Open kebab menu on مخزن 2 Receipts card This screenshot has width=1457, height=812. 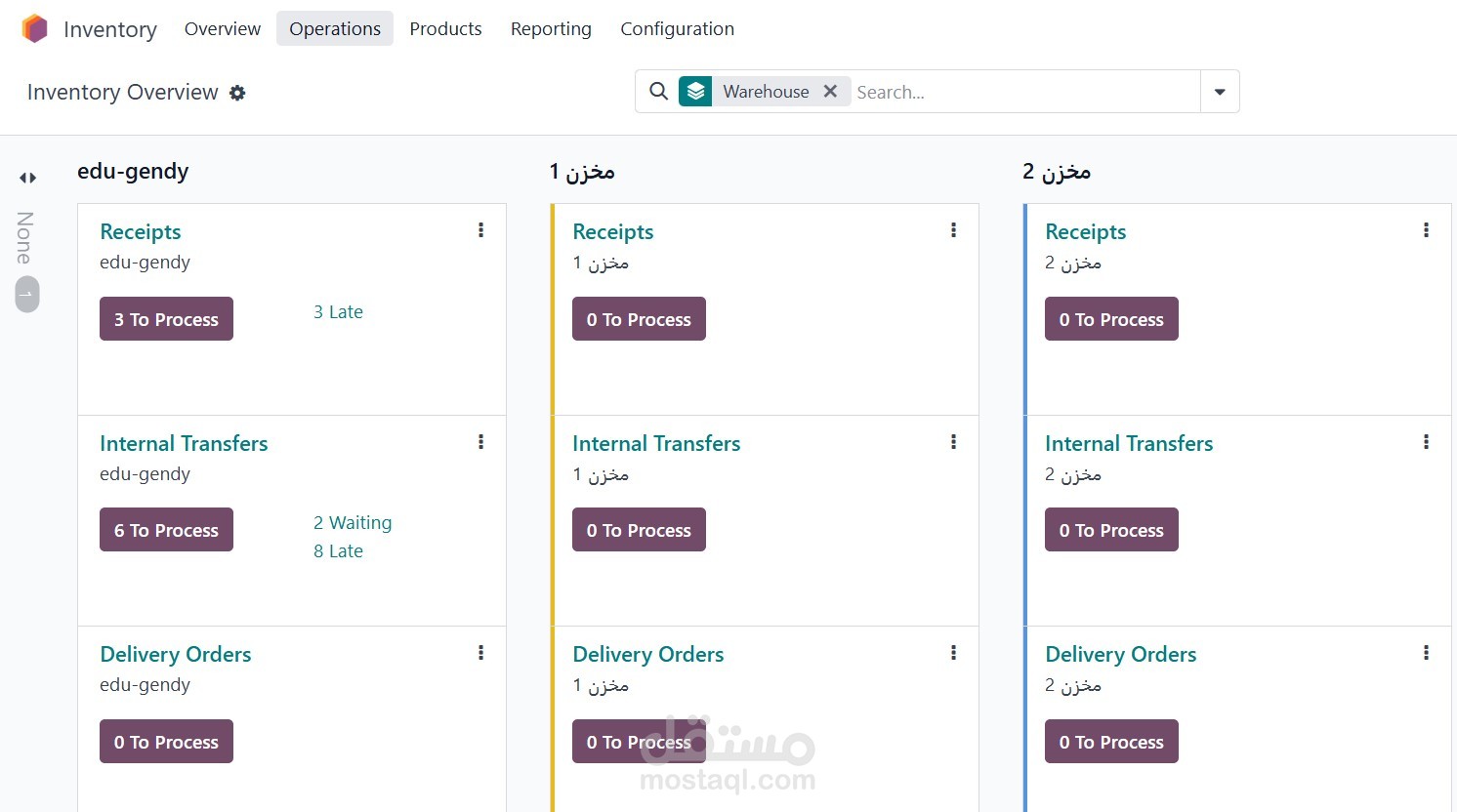[1426, 230]
